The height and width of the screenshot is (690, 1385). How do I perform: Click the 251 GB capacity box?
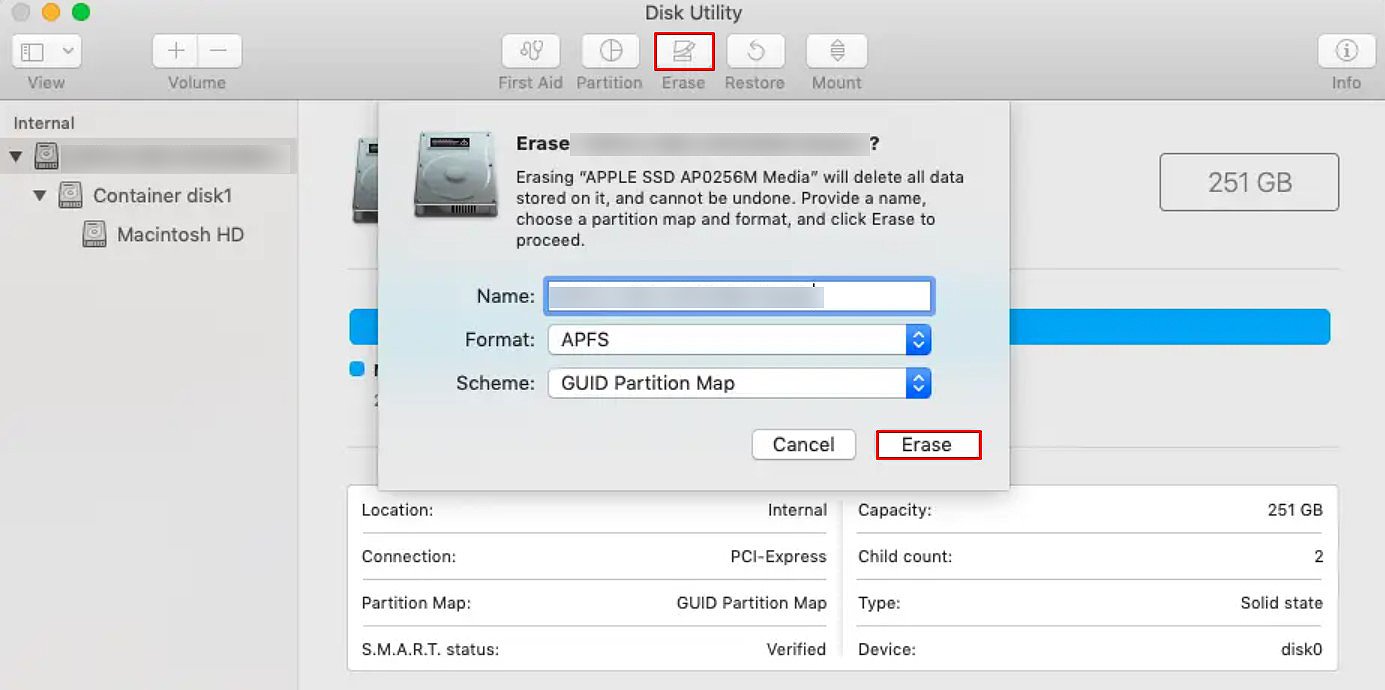pyautogui.click(x=1249, y=182)
